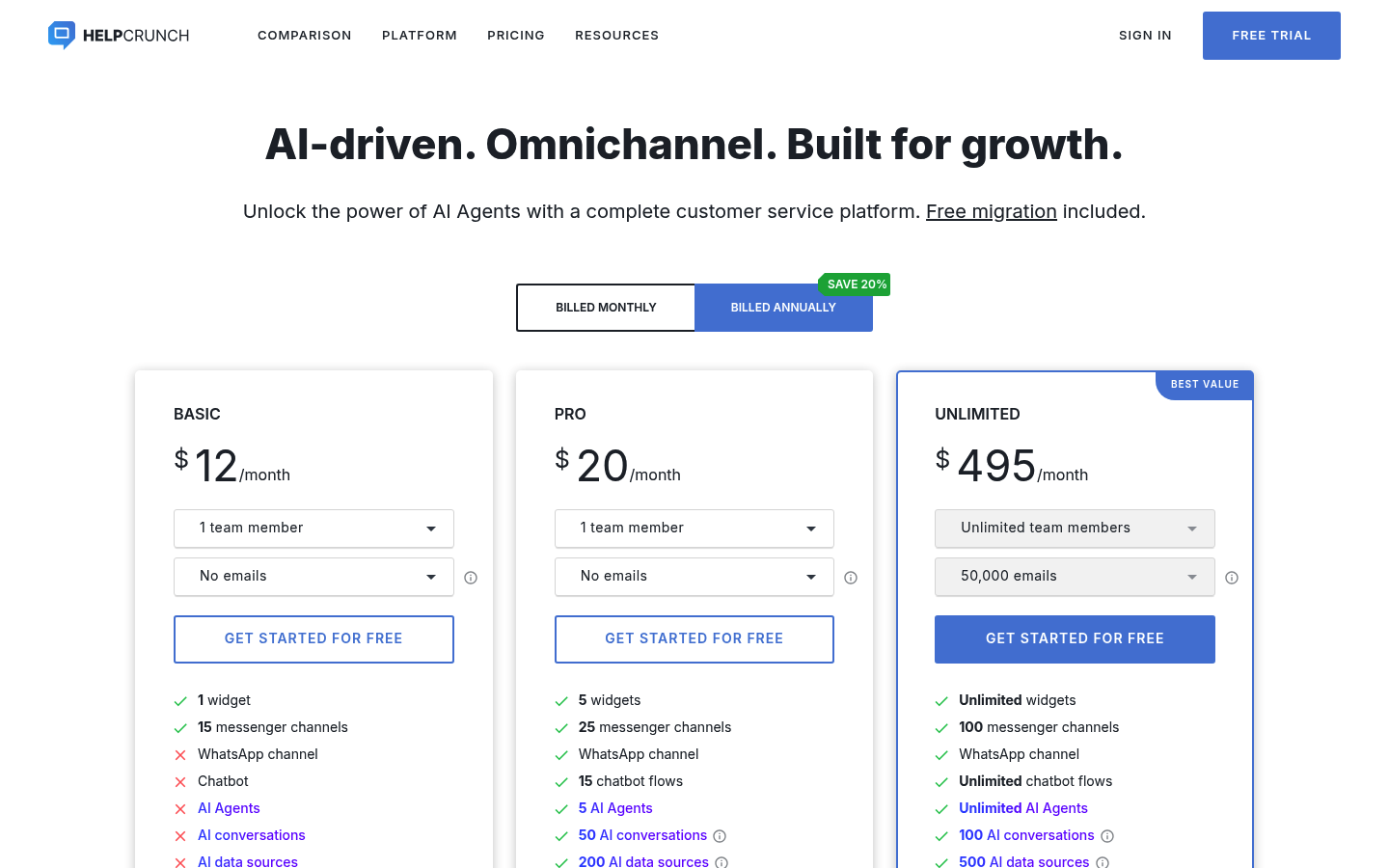Image resolution: width=1389 pixels, height=868 pixels.
Task: Click info icon next to 500 AI data sources
Action: click(x=1103, y=862)
